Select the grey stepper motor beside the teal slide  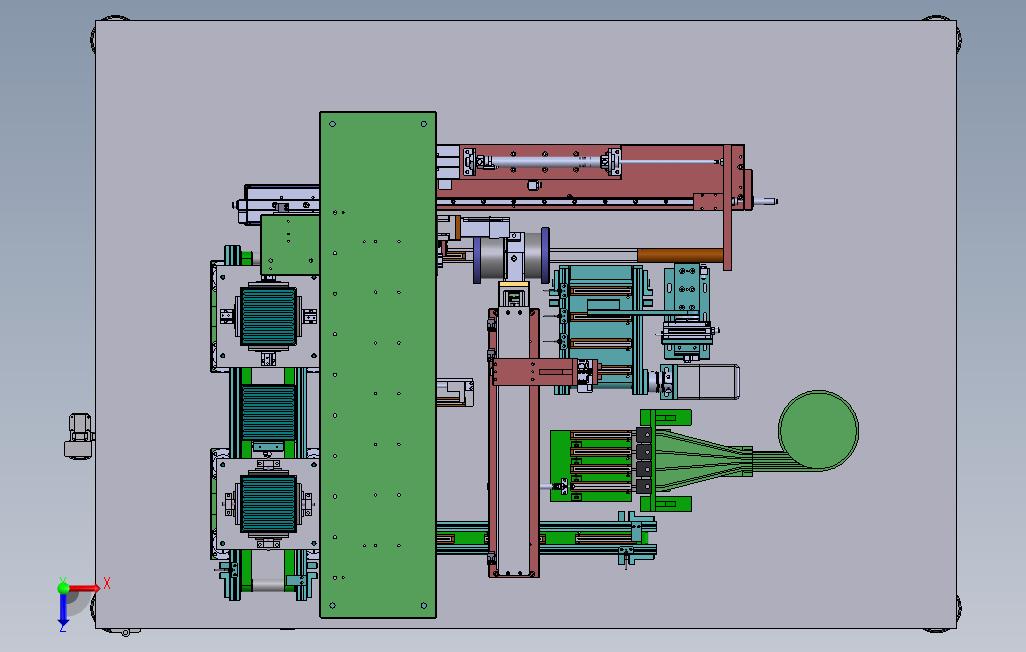[x=707, y=382]
